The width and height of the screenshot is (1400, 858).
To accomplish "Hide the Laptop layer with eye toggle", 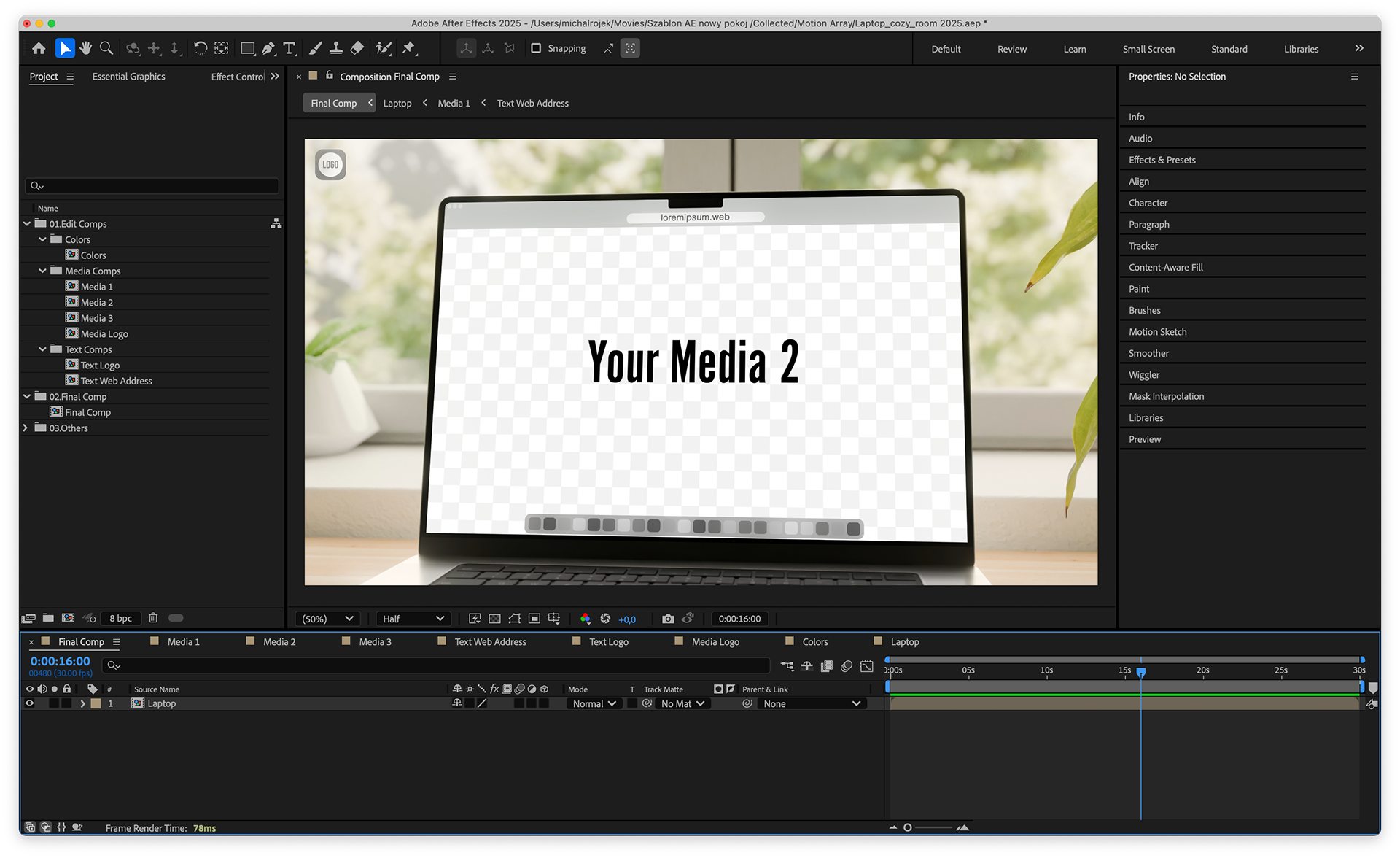I will (x=30, y=703).
